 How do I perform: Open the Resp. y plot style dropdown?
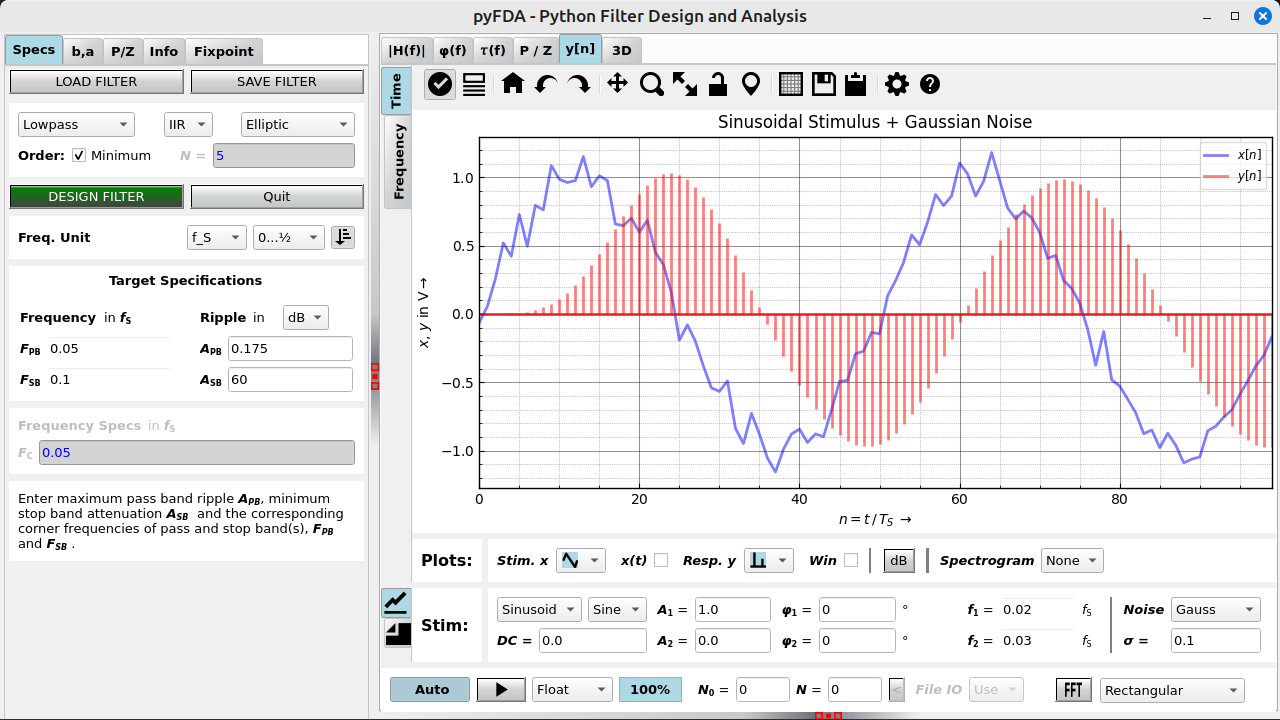(x=770, y=560)
